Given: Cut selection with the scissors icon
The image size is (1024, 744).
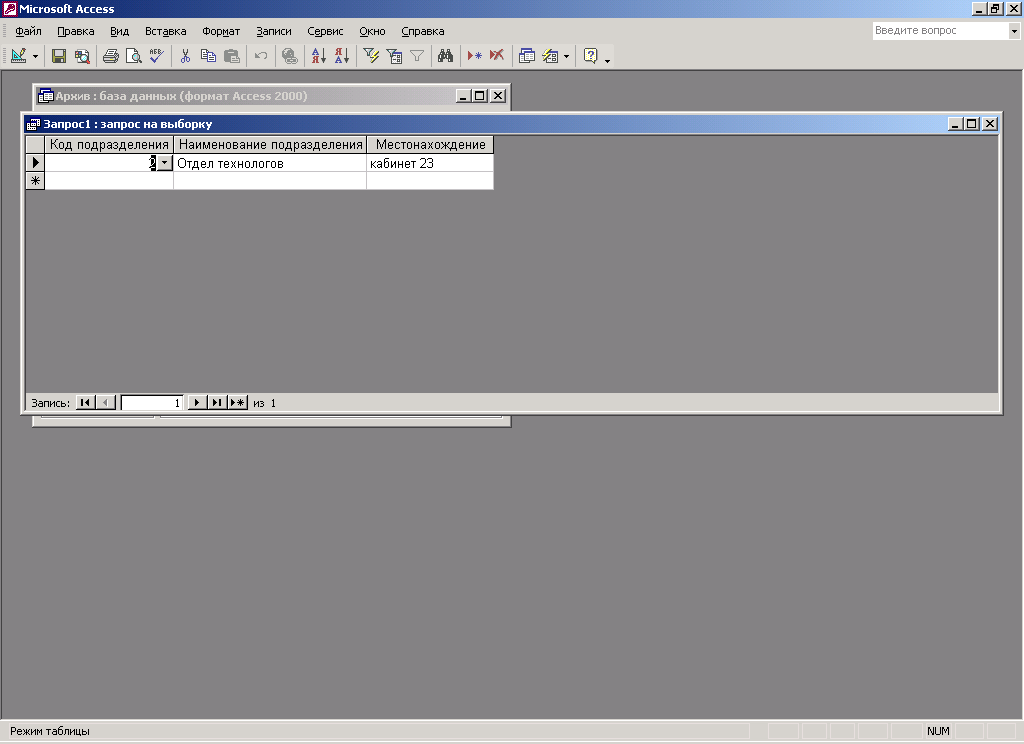Looking at the screenshot, I should [x=185, y=56].
